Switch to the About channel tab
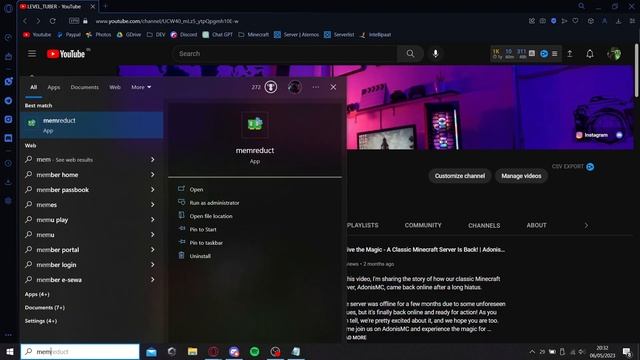The width and height of the screenshot is (640, 360). (536, 225)
